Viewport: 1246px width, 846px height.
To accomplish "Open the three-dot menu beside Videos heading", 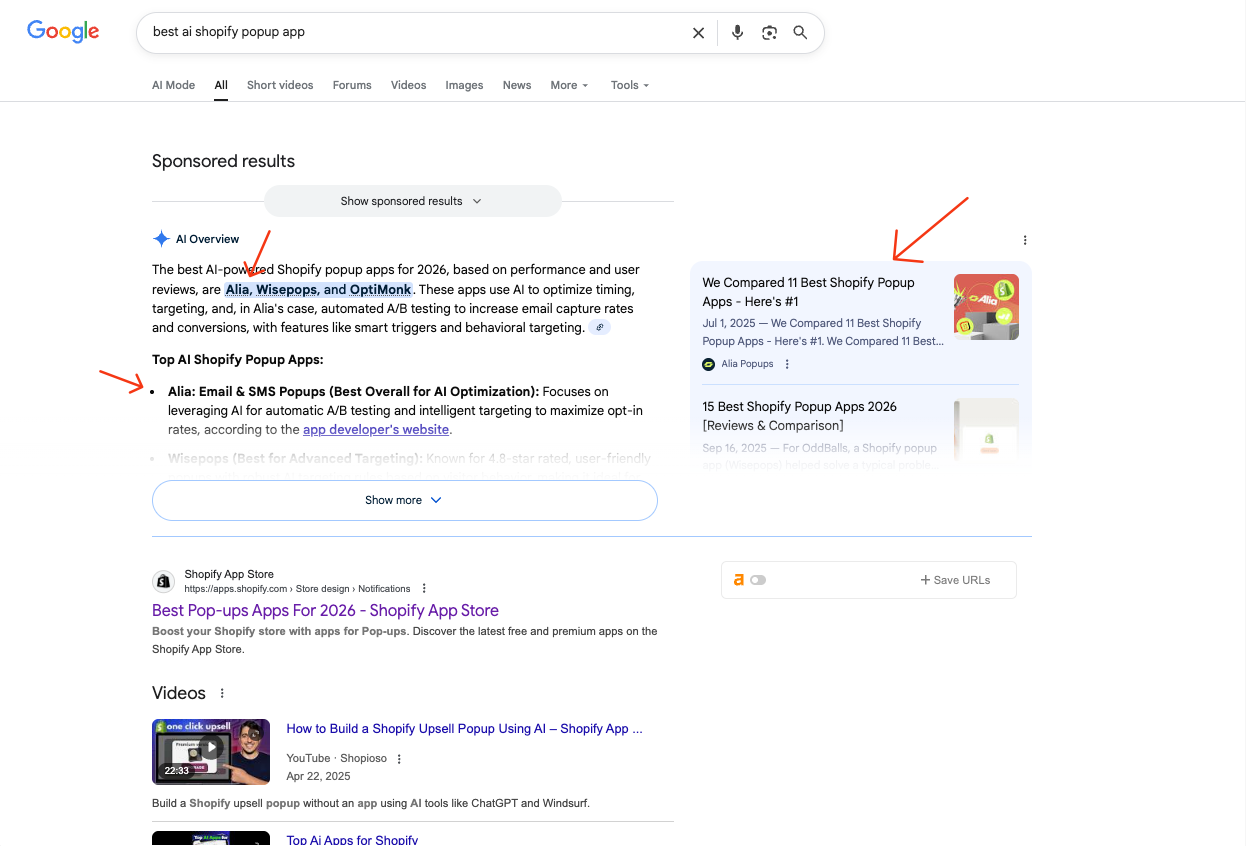I will [x=221, y=692].
